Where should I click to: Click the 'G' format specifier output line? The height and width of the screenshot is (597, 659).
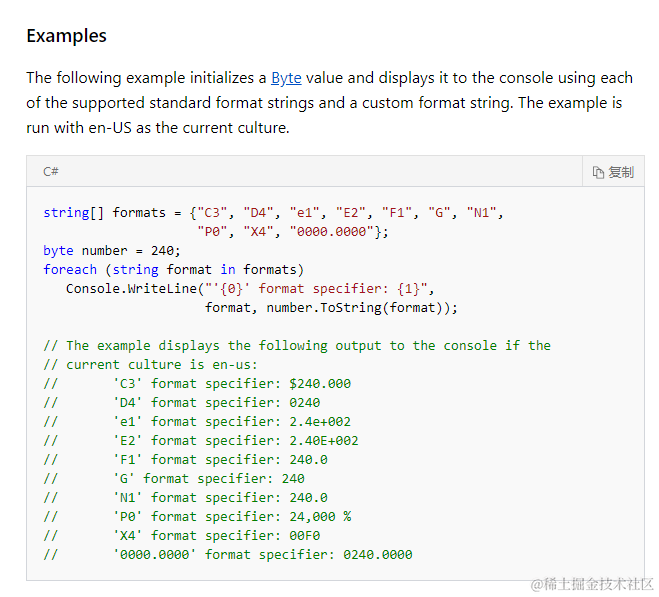[x=174, y=478]
